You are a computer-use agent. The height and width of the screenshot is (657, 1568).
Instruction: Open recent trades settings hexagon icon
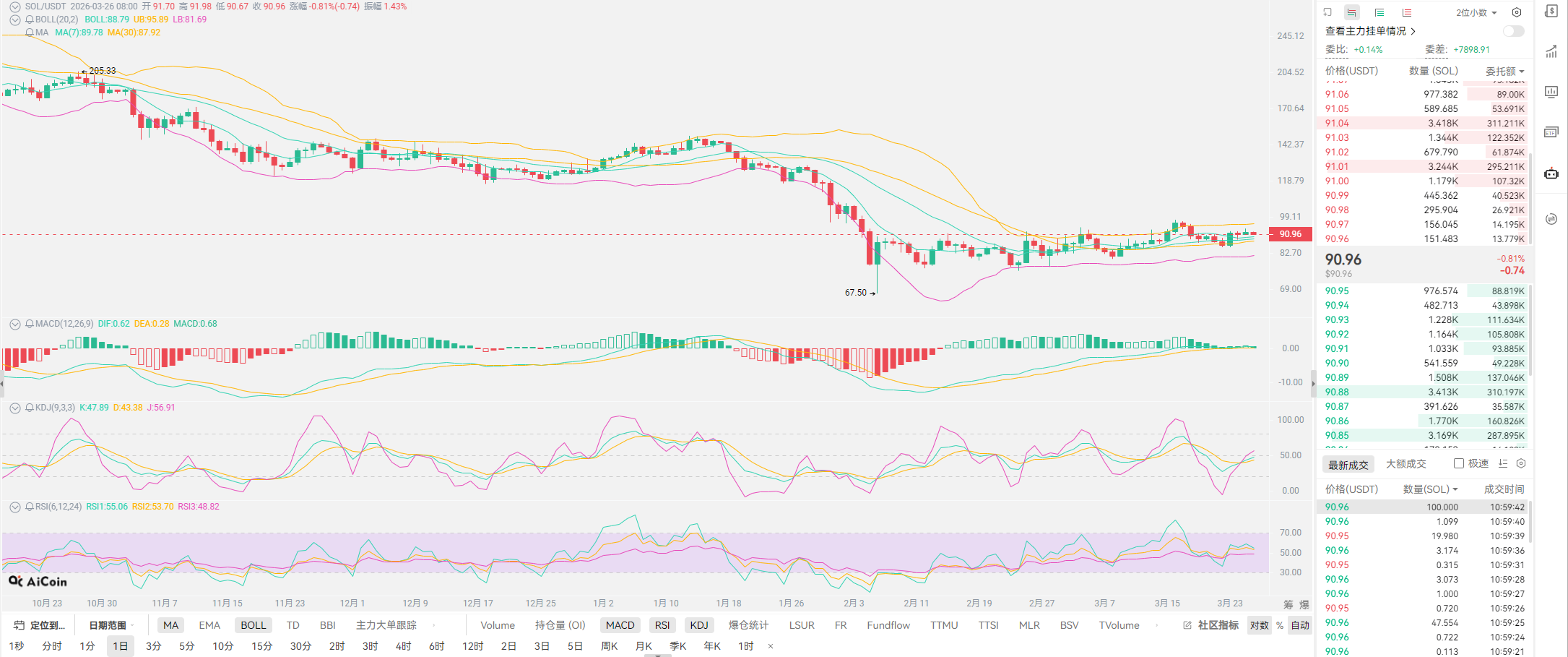pyautogui.click(x=1521, y=463)
